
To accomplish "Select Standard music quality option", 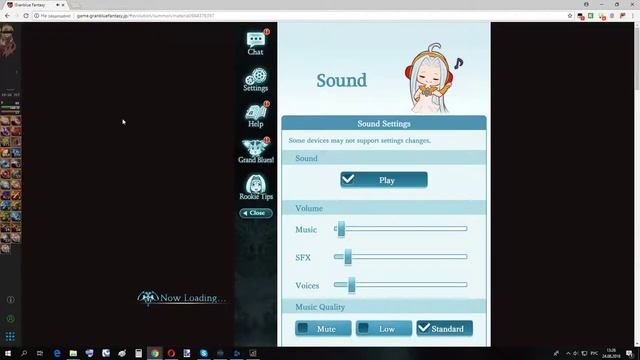I will [444, 329].
